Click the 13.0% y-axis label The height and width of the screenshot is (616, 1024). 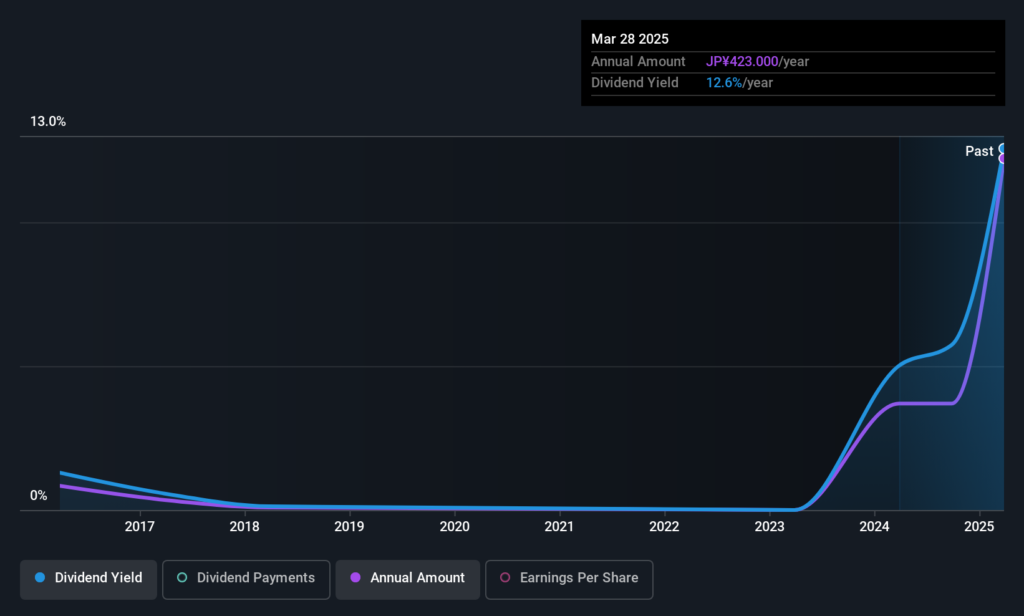(48, 122)
